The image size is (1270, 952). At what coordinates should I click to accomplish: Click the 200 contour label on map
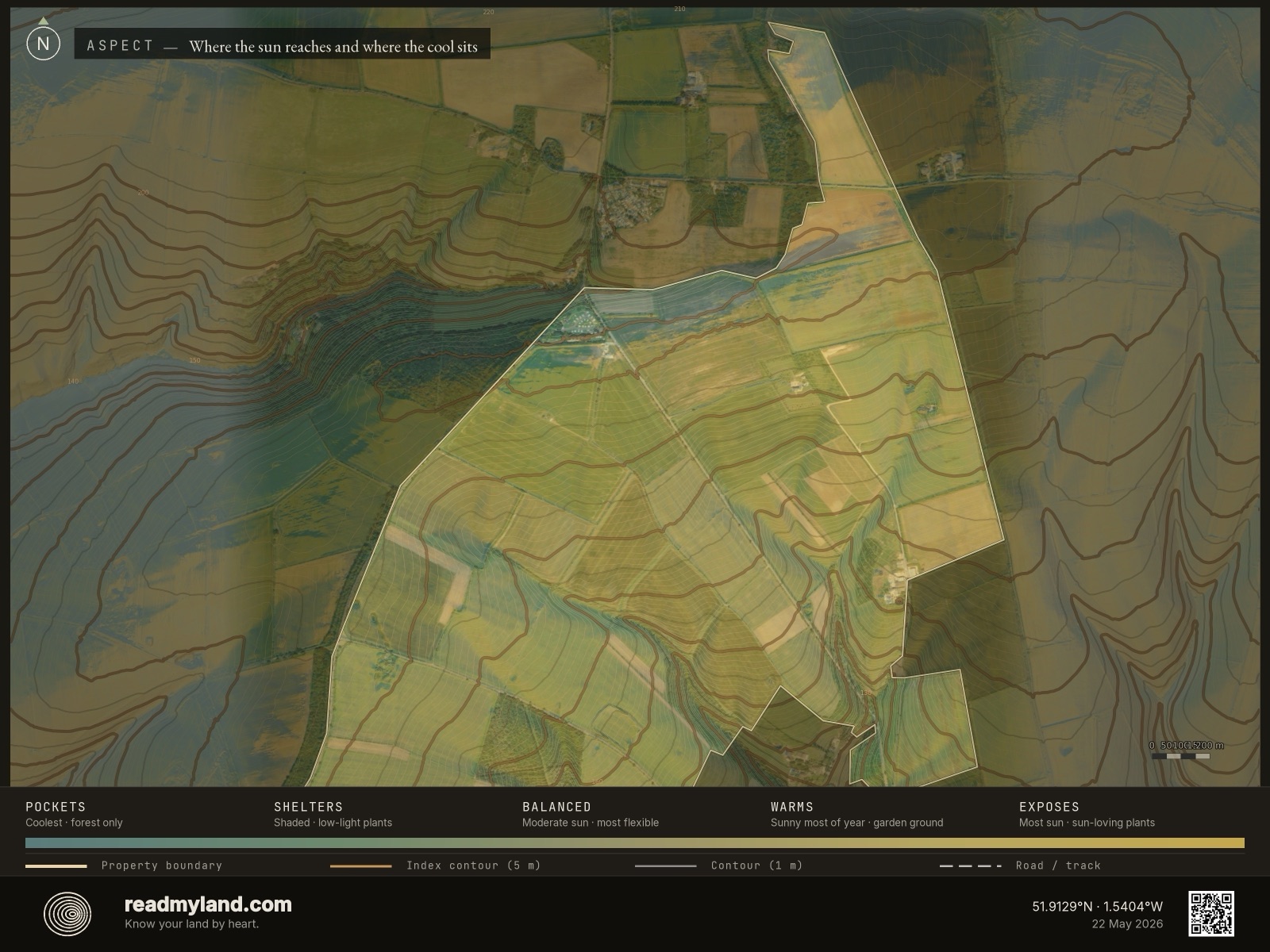143,193
